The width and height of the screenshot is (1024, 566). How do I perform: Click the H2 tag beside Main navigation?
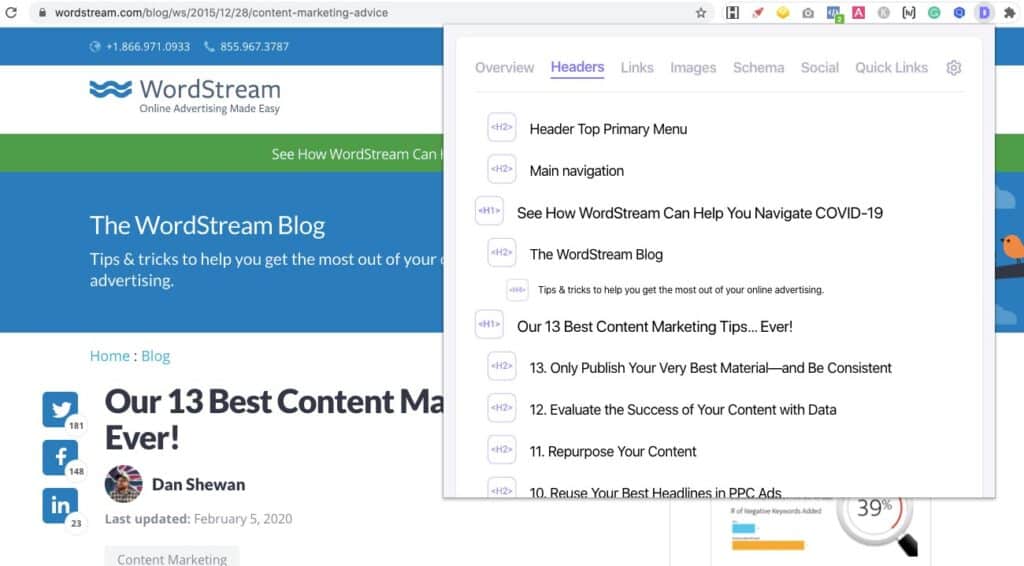[x=502, y=169]
